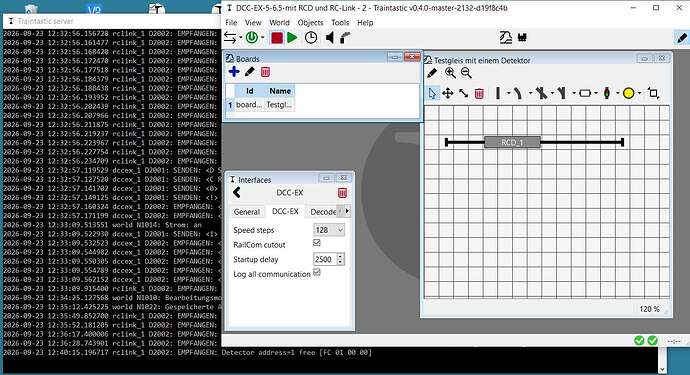Click the 120 % zoom status label
Screen dimensions: 690x375
click(650, 309)
